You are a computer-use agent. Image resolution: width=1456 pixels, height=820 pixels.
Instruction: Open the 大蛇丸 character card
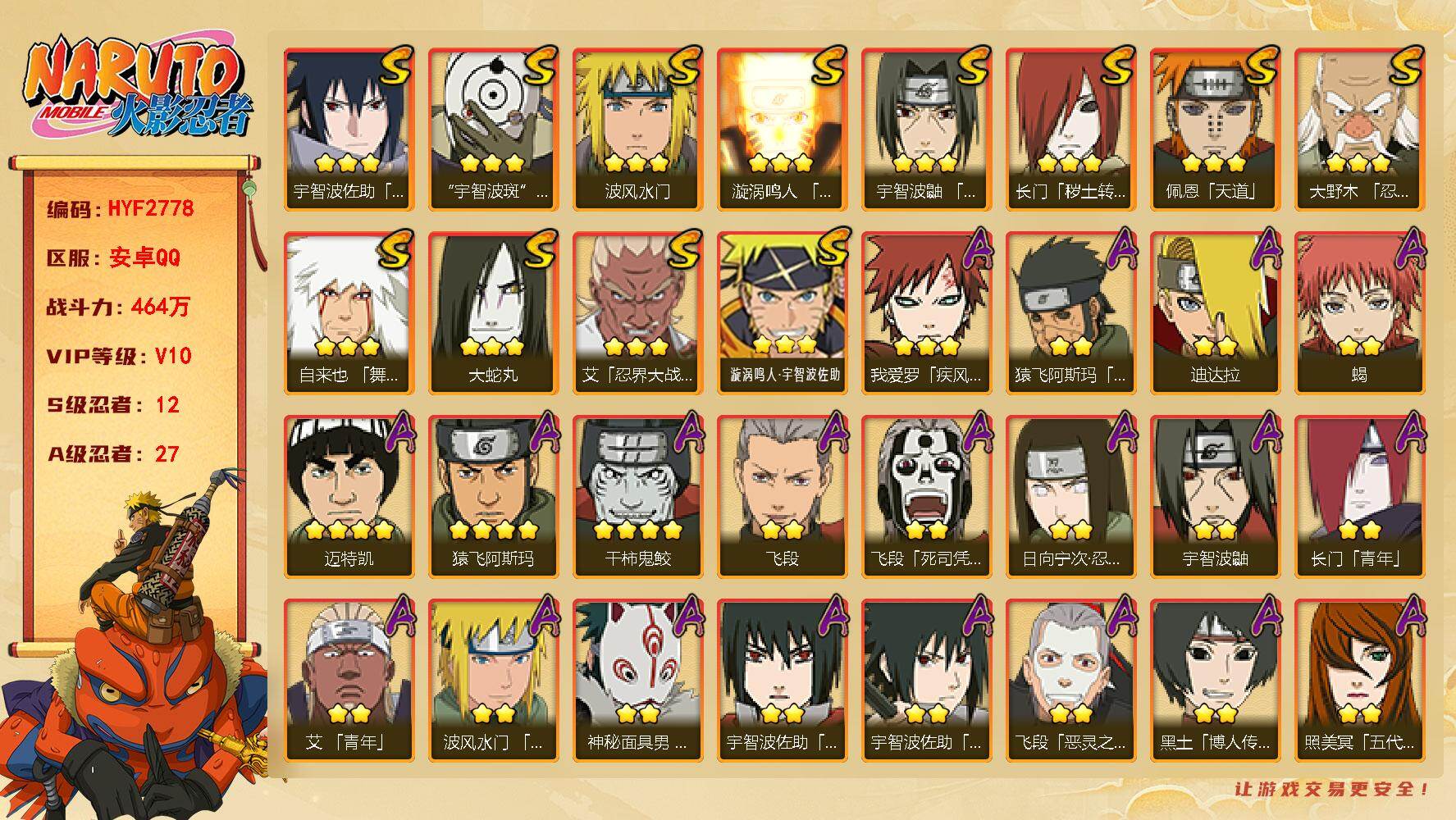tap(493, 312)
